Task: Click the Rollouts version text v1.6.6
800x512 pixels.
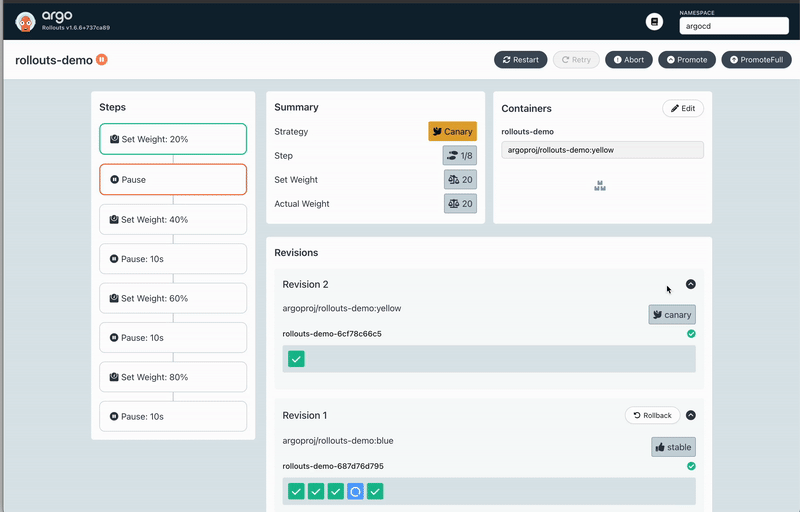Action: 76,28
